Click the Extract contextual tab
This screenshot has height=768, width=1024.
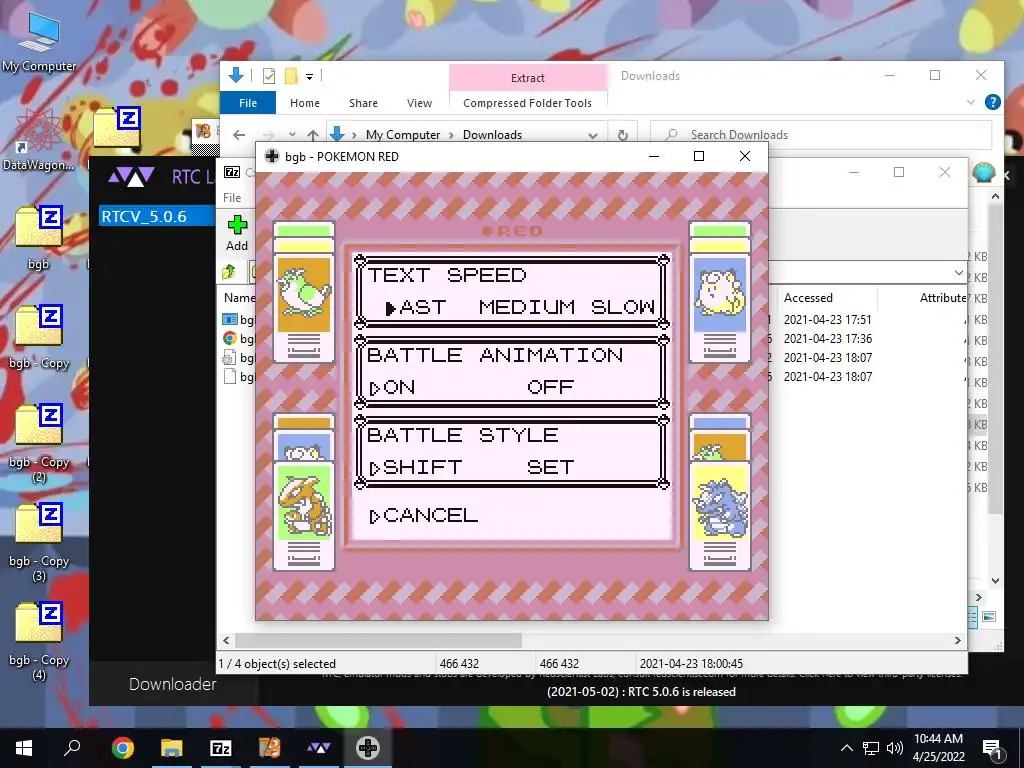coord(528,78)
